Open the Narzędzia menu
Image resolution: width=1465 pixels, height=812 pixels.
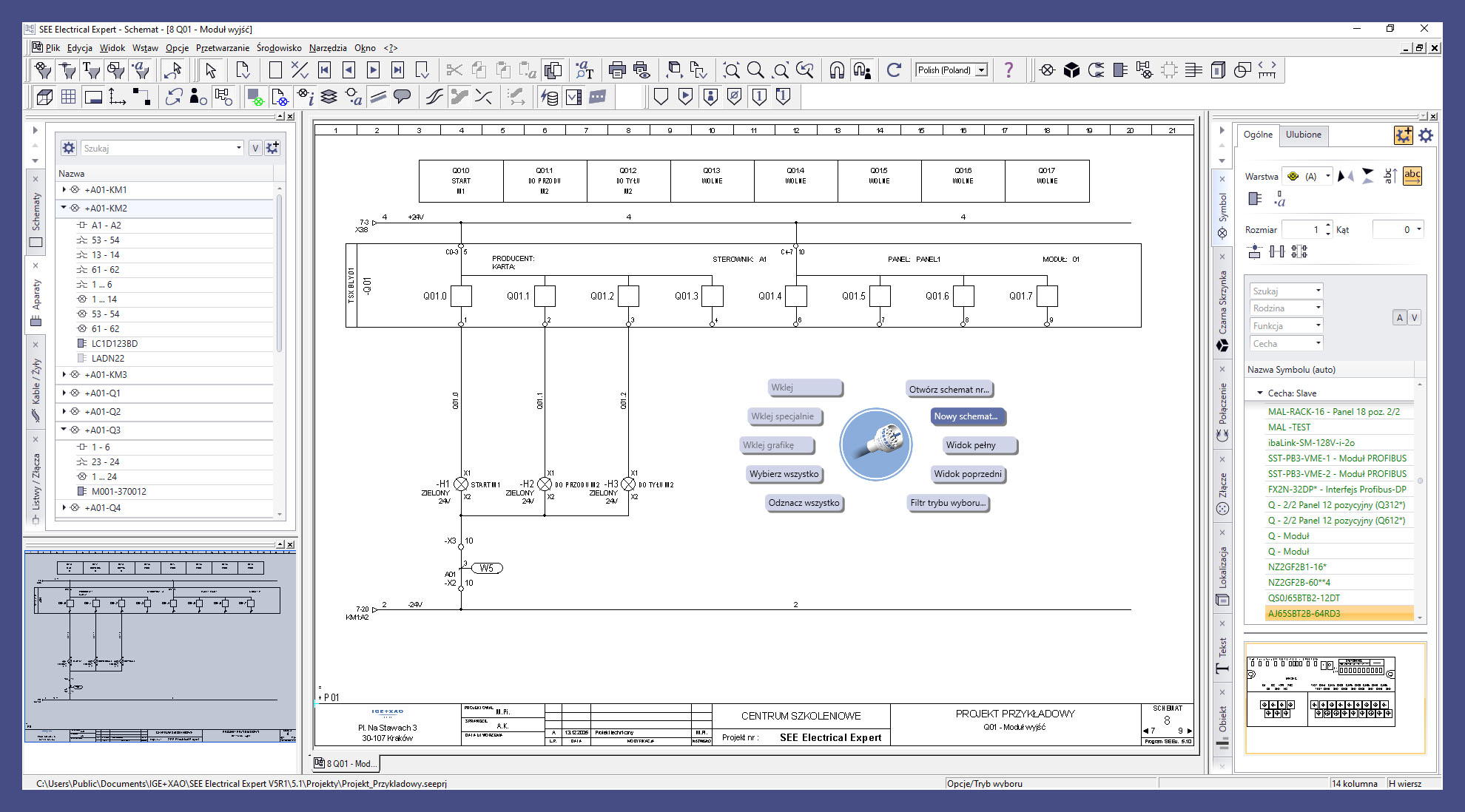click(x=328, y=48)
